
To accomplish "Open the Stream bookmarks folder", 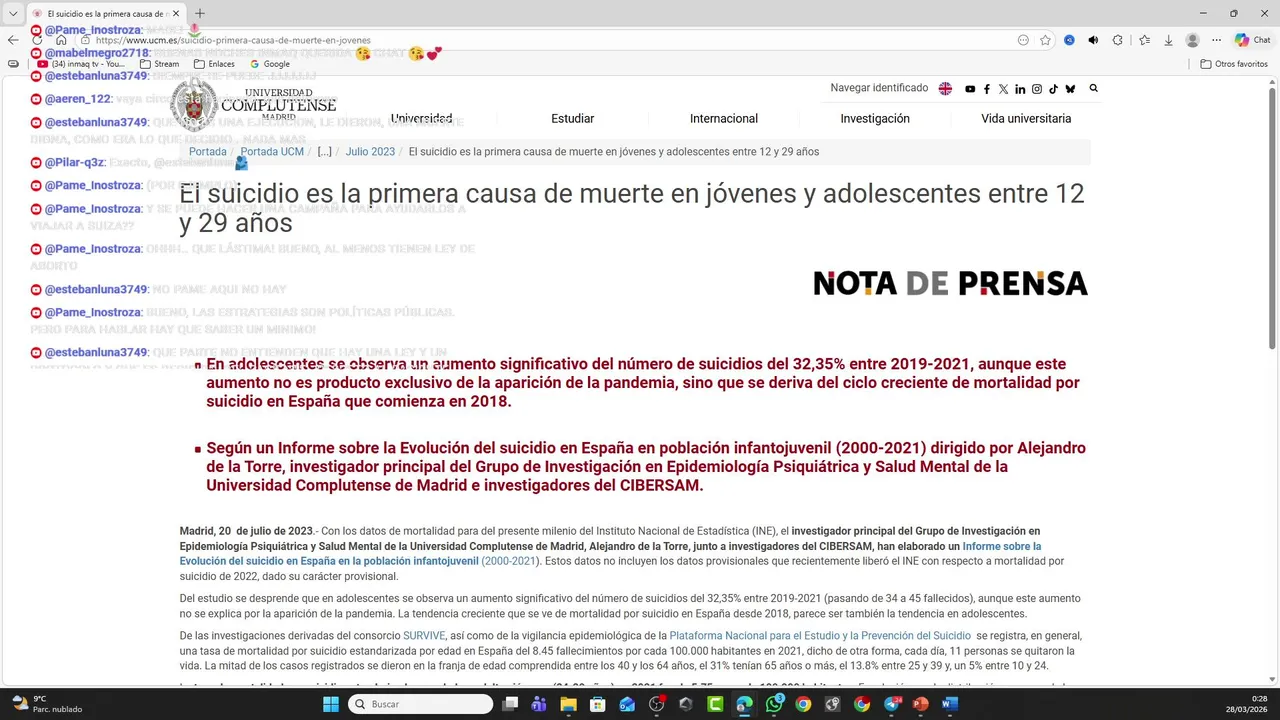I will tap(160, 64).
